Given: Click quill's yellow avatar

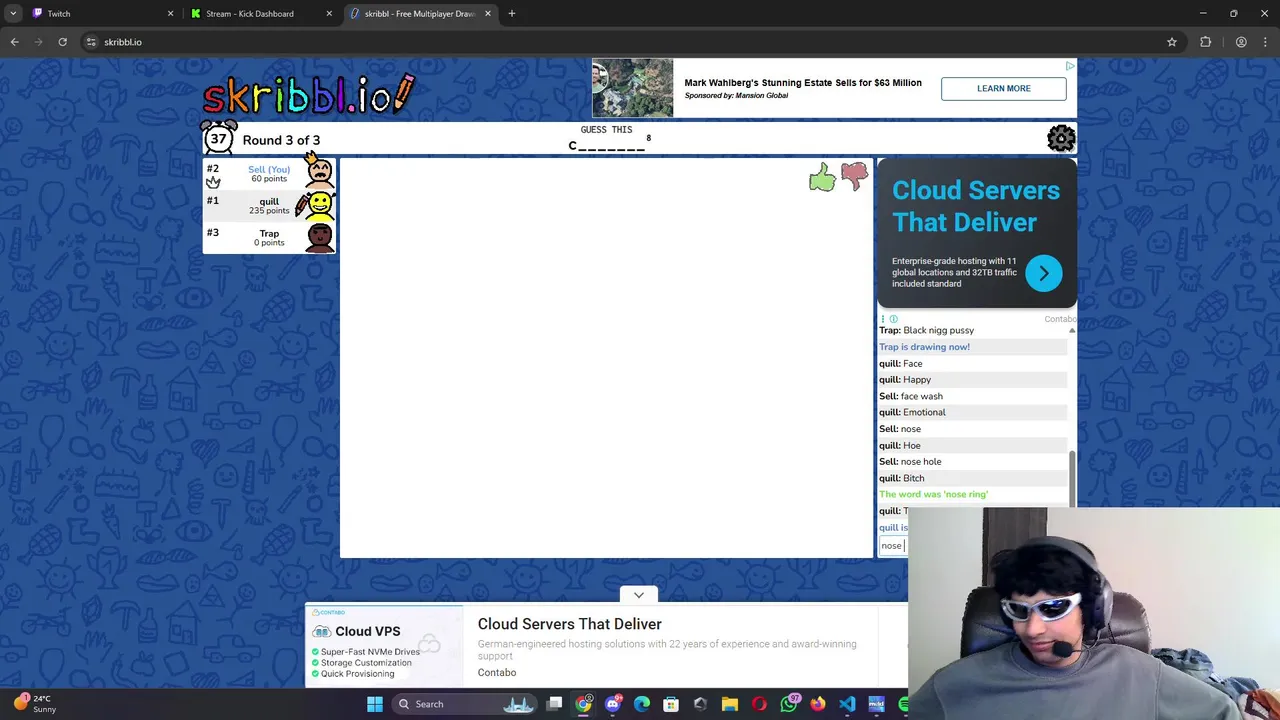Looking at the screenshot, I should point(319,205).
